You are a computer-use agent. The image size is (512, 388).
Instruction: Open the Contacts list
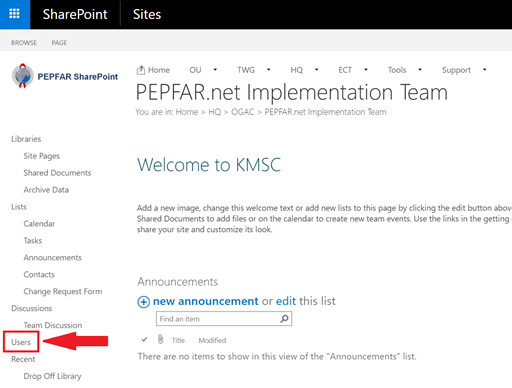[x=39, y=275]
